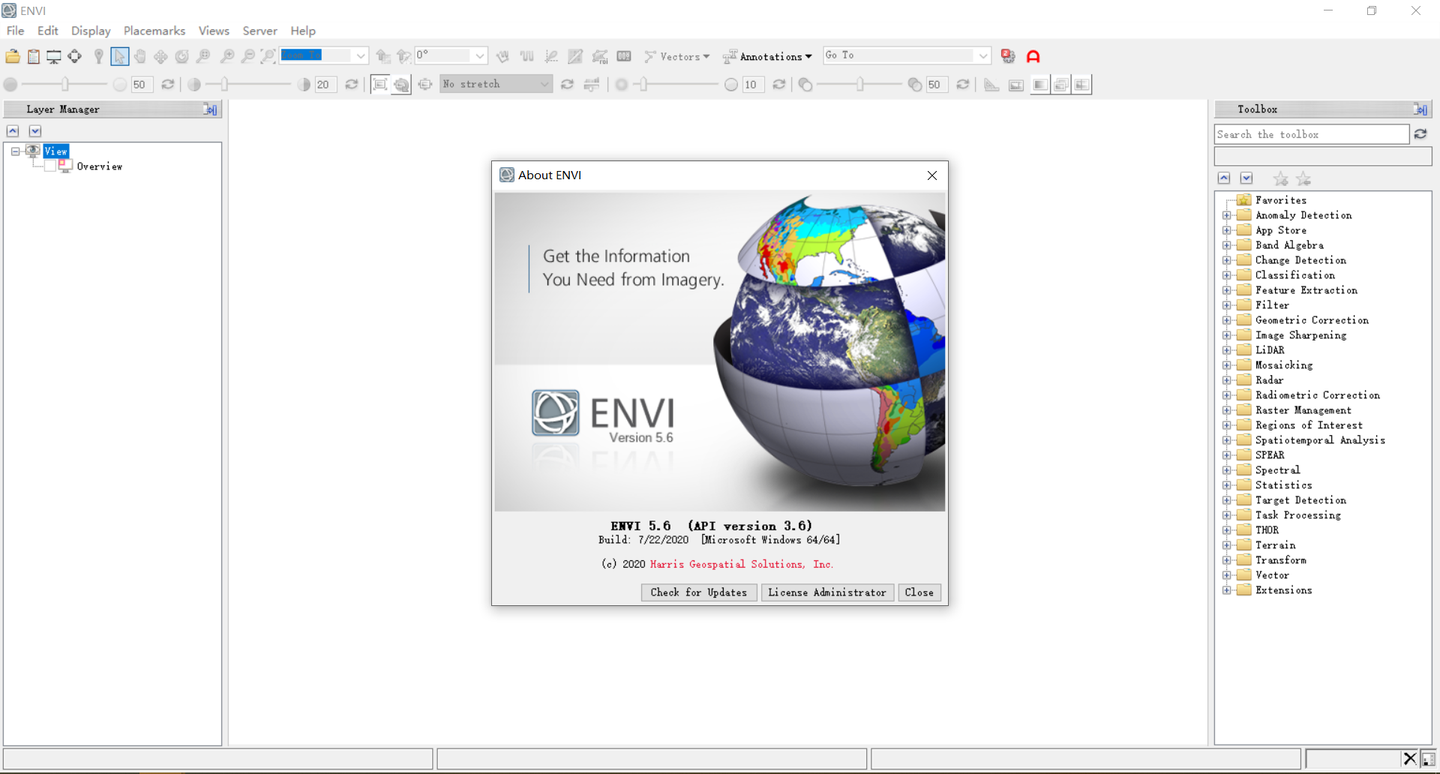The height and width of the screenshot is (774, 1440).
Task: Click the Zoom in magnifier icon
Action: click(x=227, y=57)
